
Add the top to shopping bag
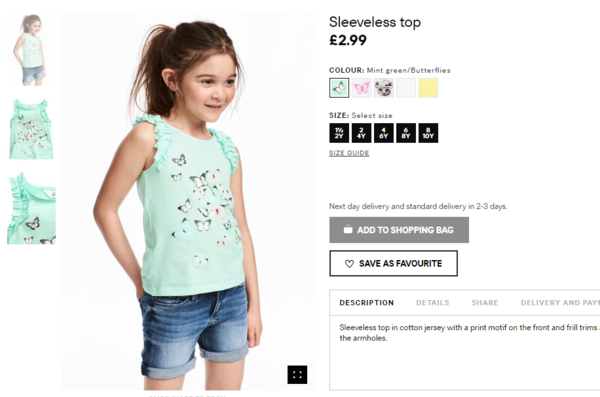tap(399, 230)
